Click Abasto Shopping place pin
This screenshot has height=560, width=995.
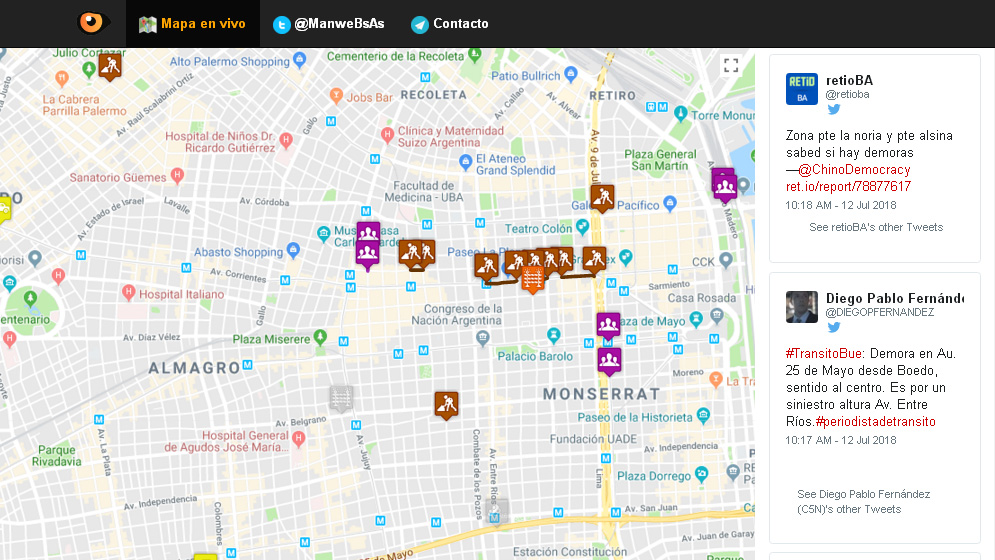pyautogui.click(x=293, y=250)
